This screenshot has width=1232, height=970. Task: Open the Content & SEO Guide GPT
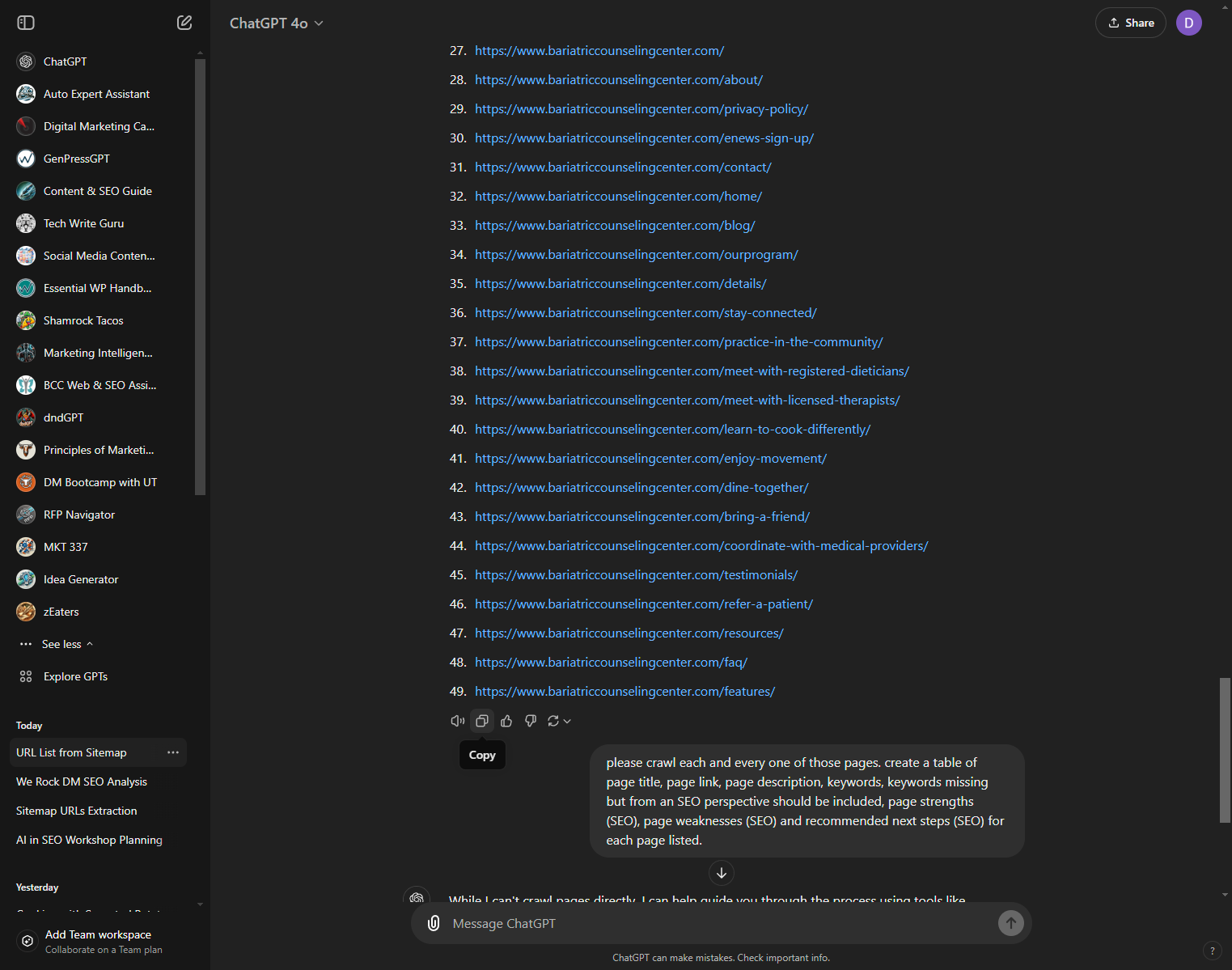[101, 191]
